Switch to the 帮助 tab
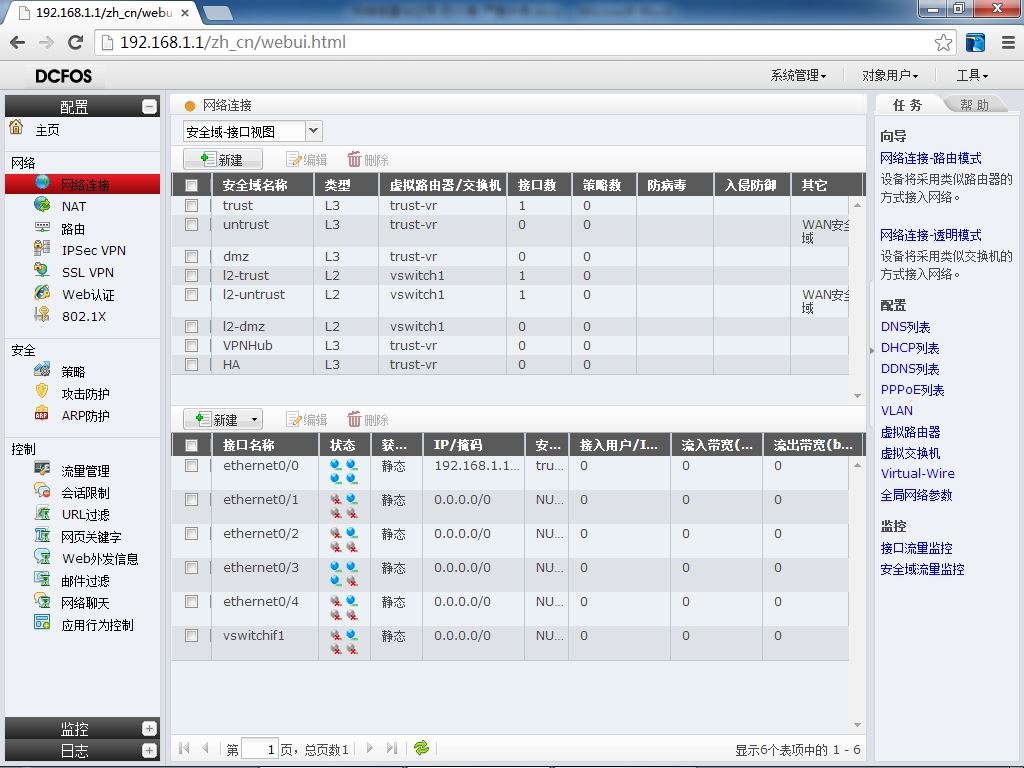1024x768 pixels. 974,105
